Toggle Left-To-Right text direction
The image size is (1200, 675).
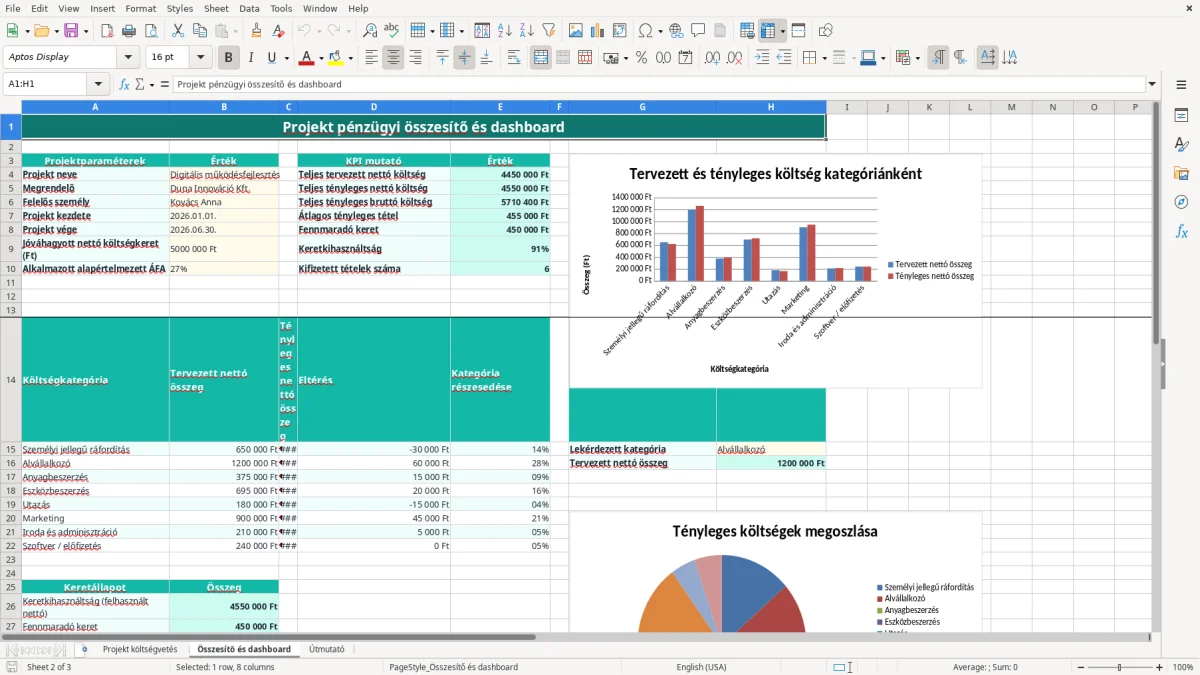pyautogui.click(x=938, y=58)
